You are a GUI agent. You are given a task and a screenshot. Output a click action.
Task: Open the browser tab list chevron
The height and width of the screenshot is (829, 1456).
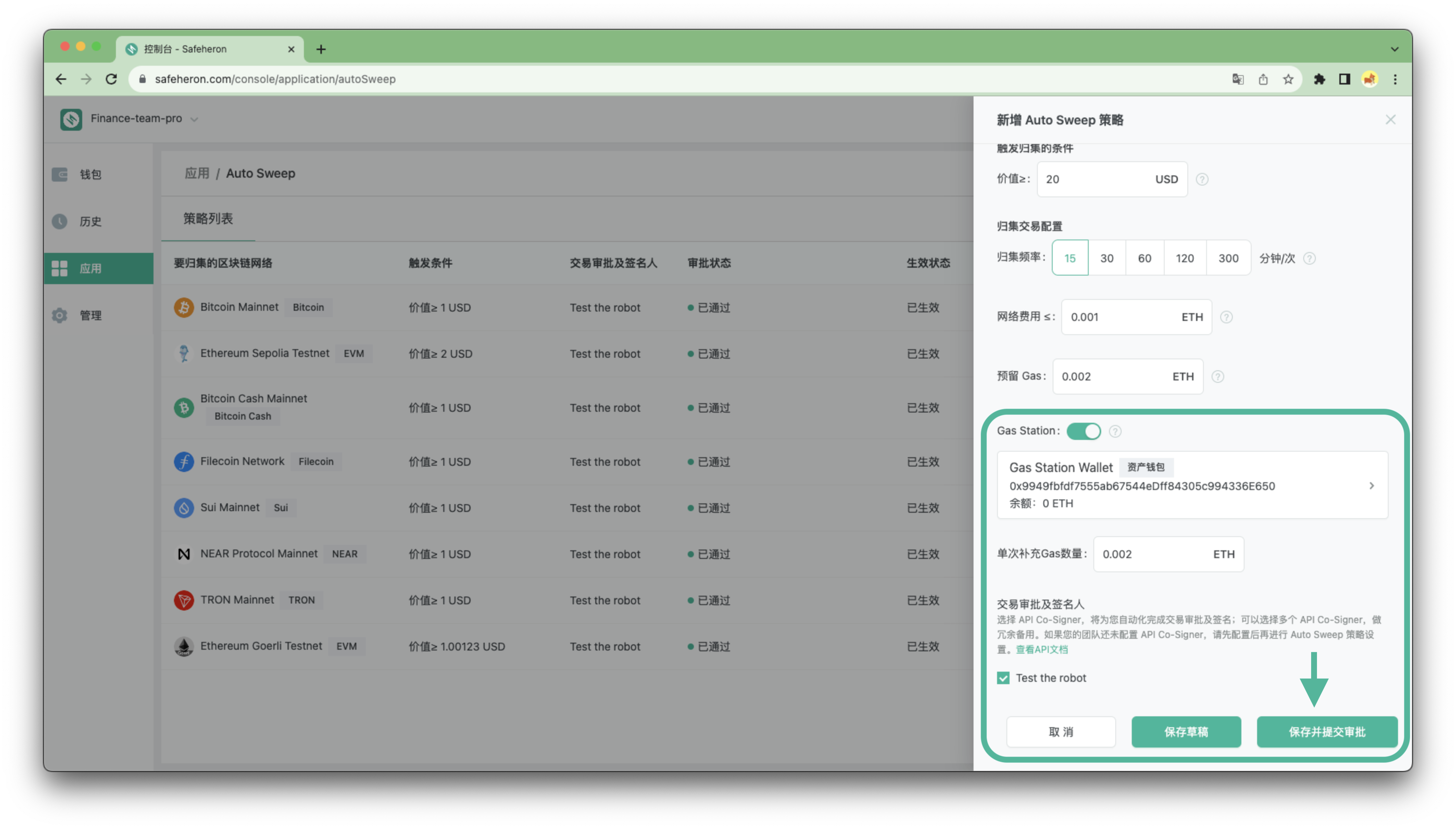coord(1394,50)
